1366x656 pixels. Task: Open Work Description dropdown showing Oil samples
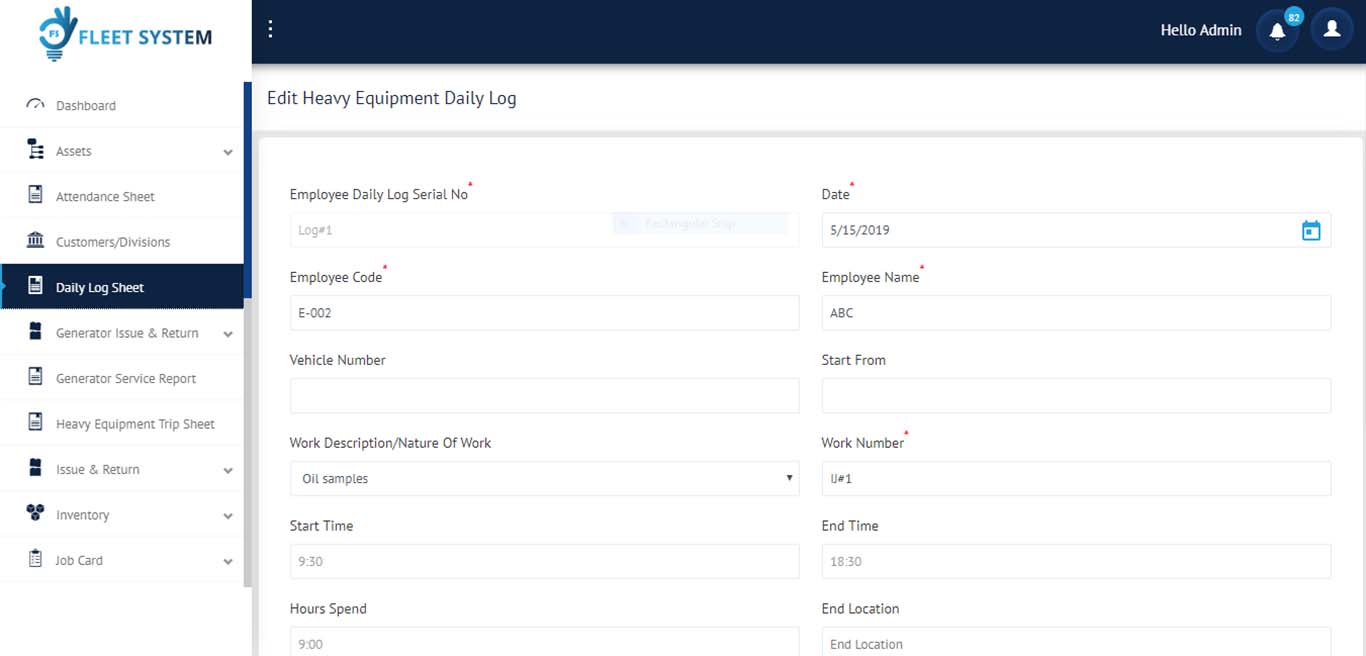(x=544, y=479)
